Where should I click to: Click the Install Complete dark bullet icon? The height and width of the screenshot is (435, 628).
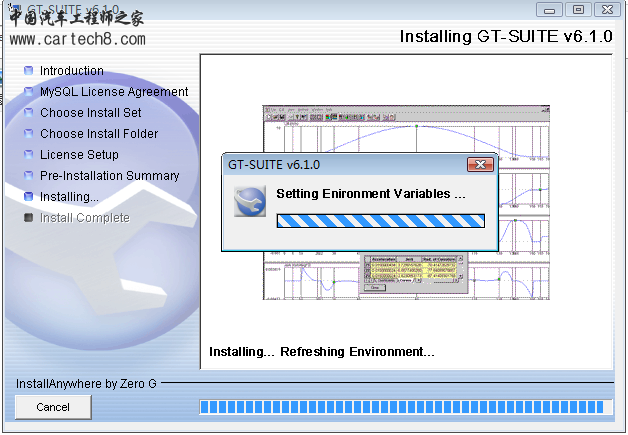pyautogui.click(x=28, y=218)
